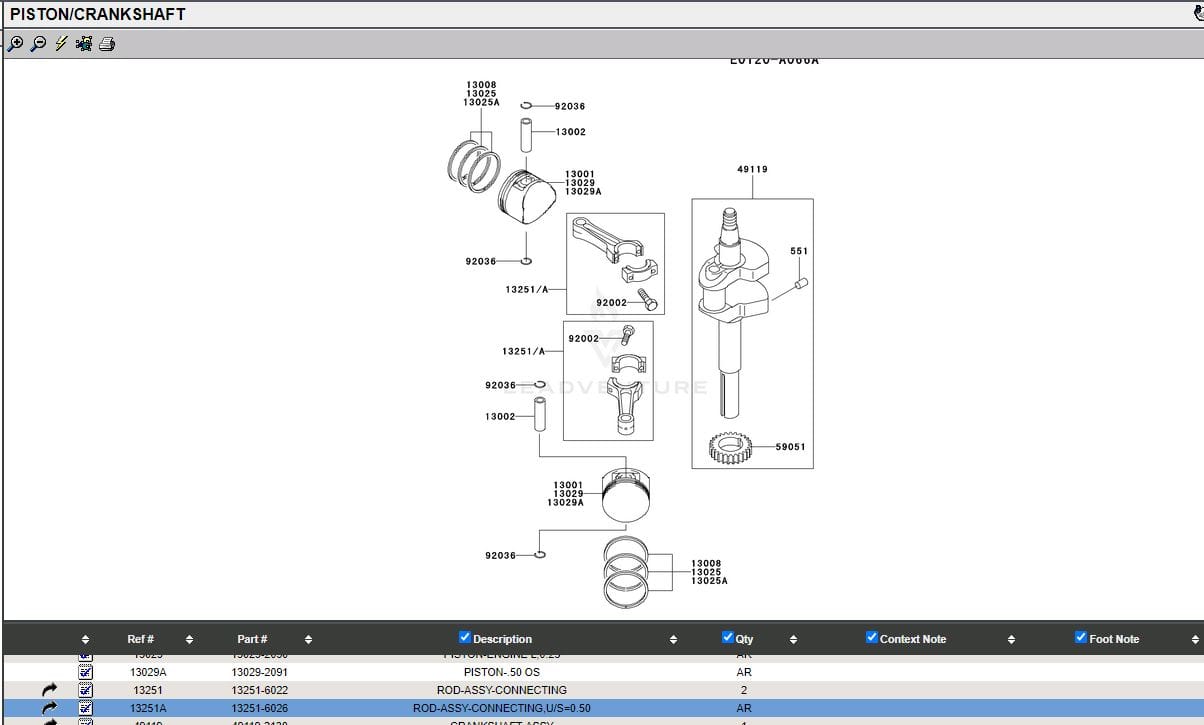Click the lightning bolt toolbar icon

[x=61, y=43]
